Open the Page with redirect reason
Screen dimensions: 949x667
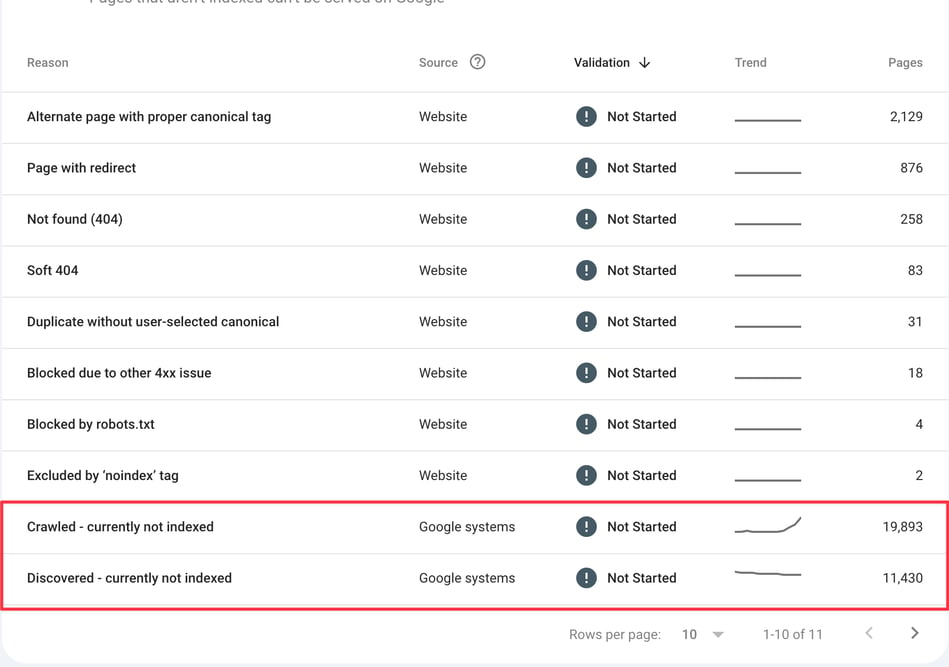click(x=81, y=168)
